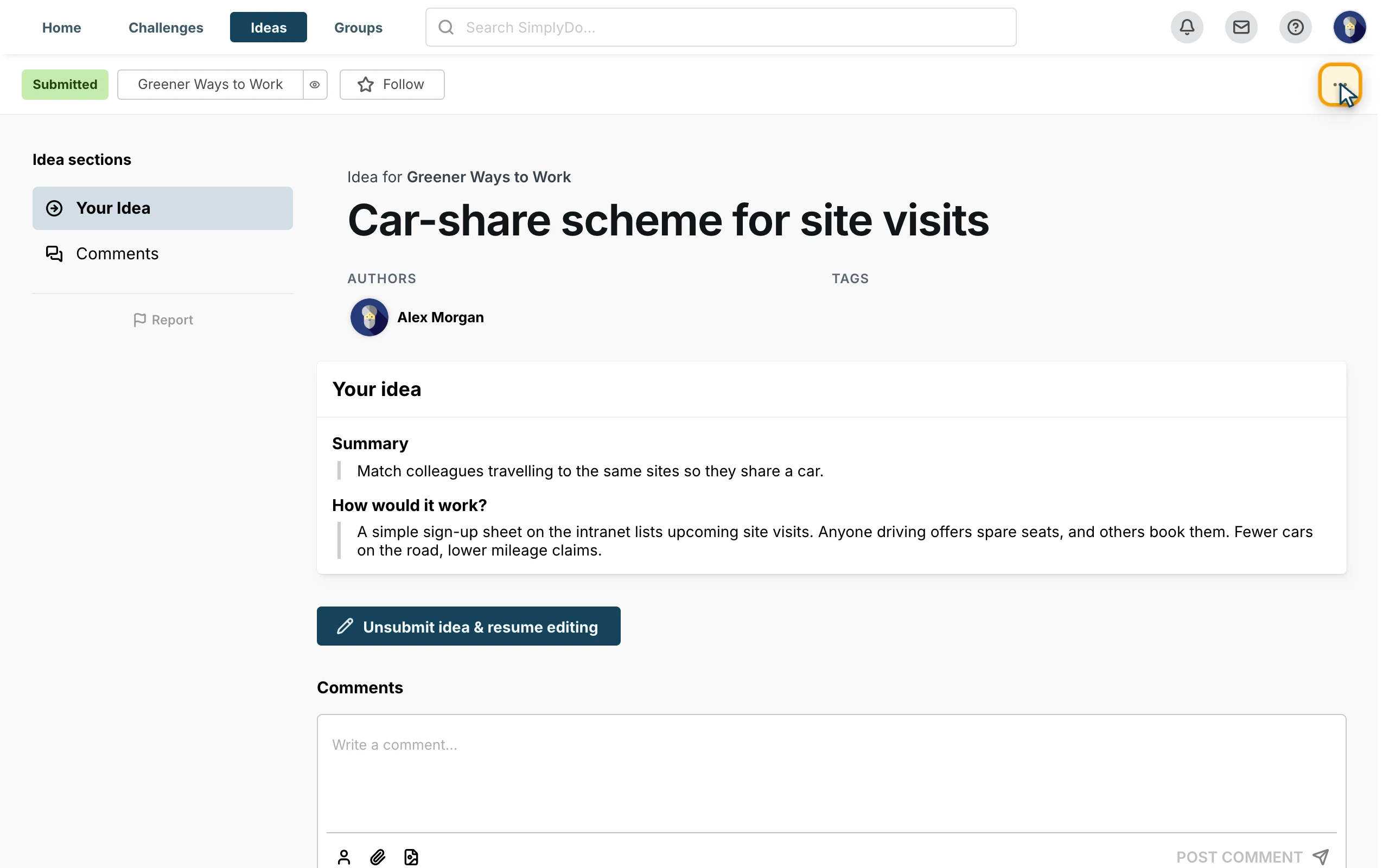Select Your Idea in Idea sections
This screenshot has width=1389, height=868.
162,208
